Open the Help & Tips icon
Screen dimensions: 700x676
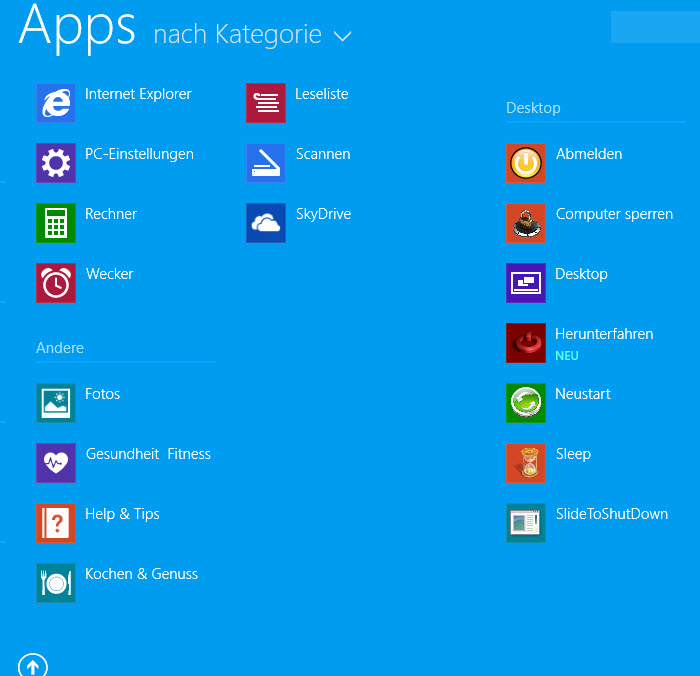(56, 523)
